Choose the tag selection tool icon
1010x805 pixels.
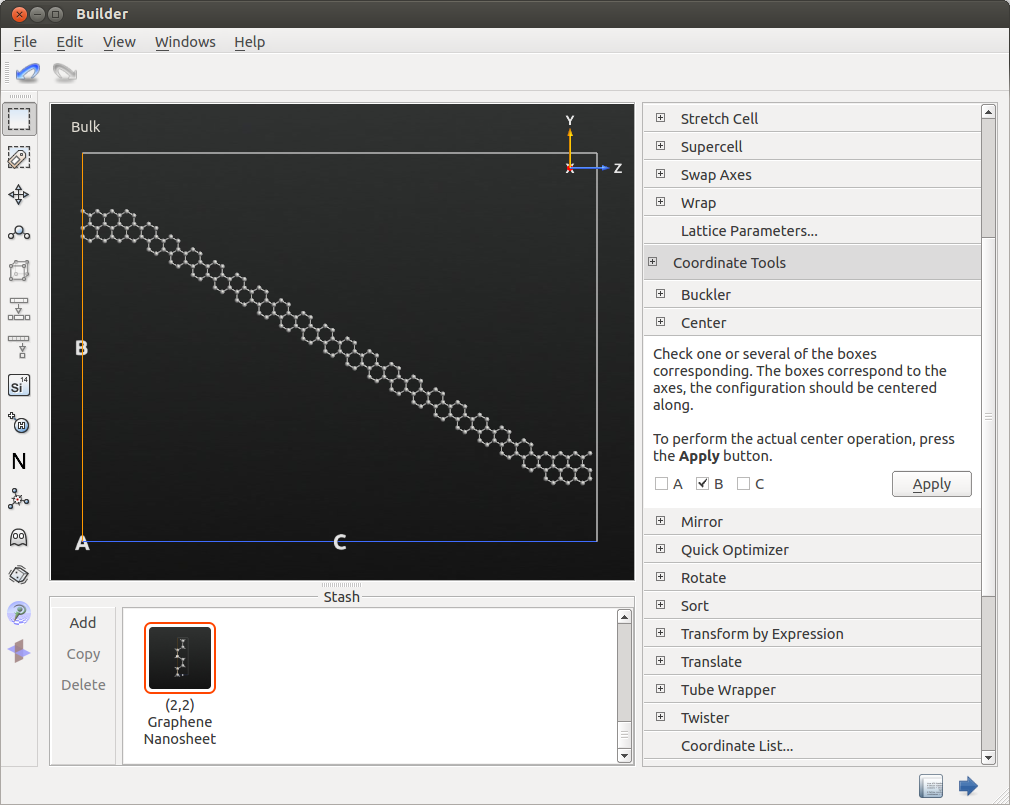point(19,157)
